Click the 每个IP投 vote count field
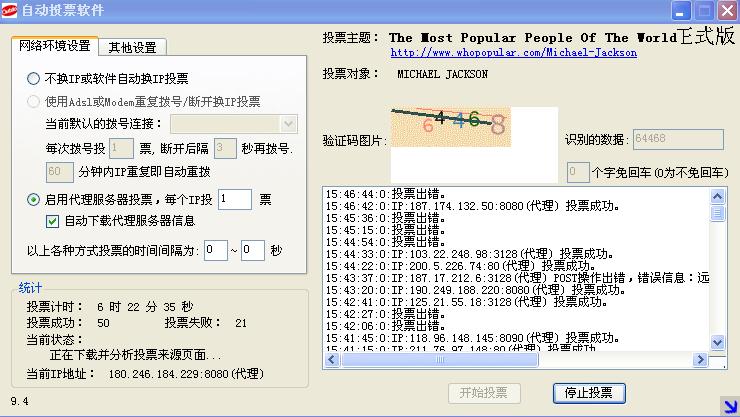 tap(235, 200)
